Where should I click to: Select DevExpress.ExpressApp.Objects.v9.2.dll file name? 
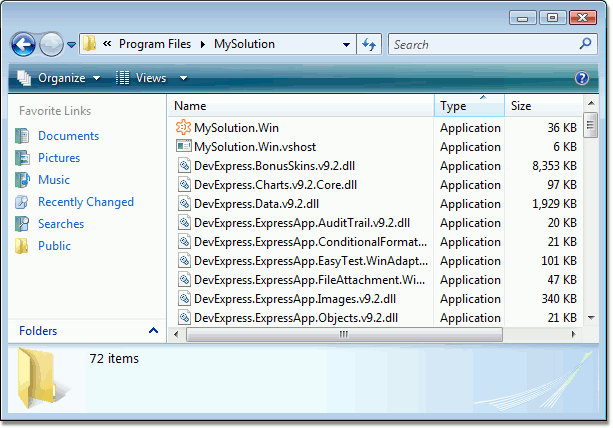click(296, 318)
